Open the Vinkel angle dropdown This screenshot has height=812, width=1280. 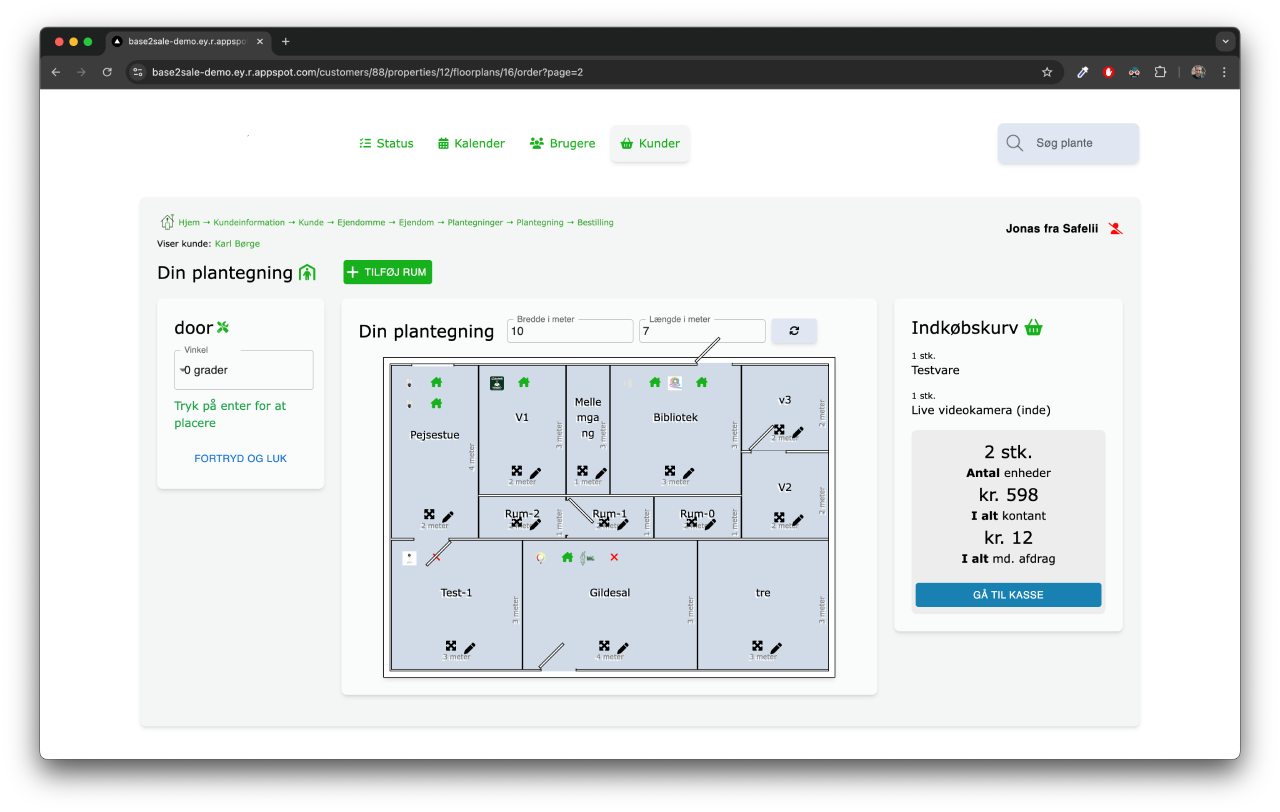coord(243,370)
